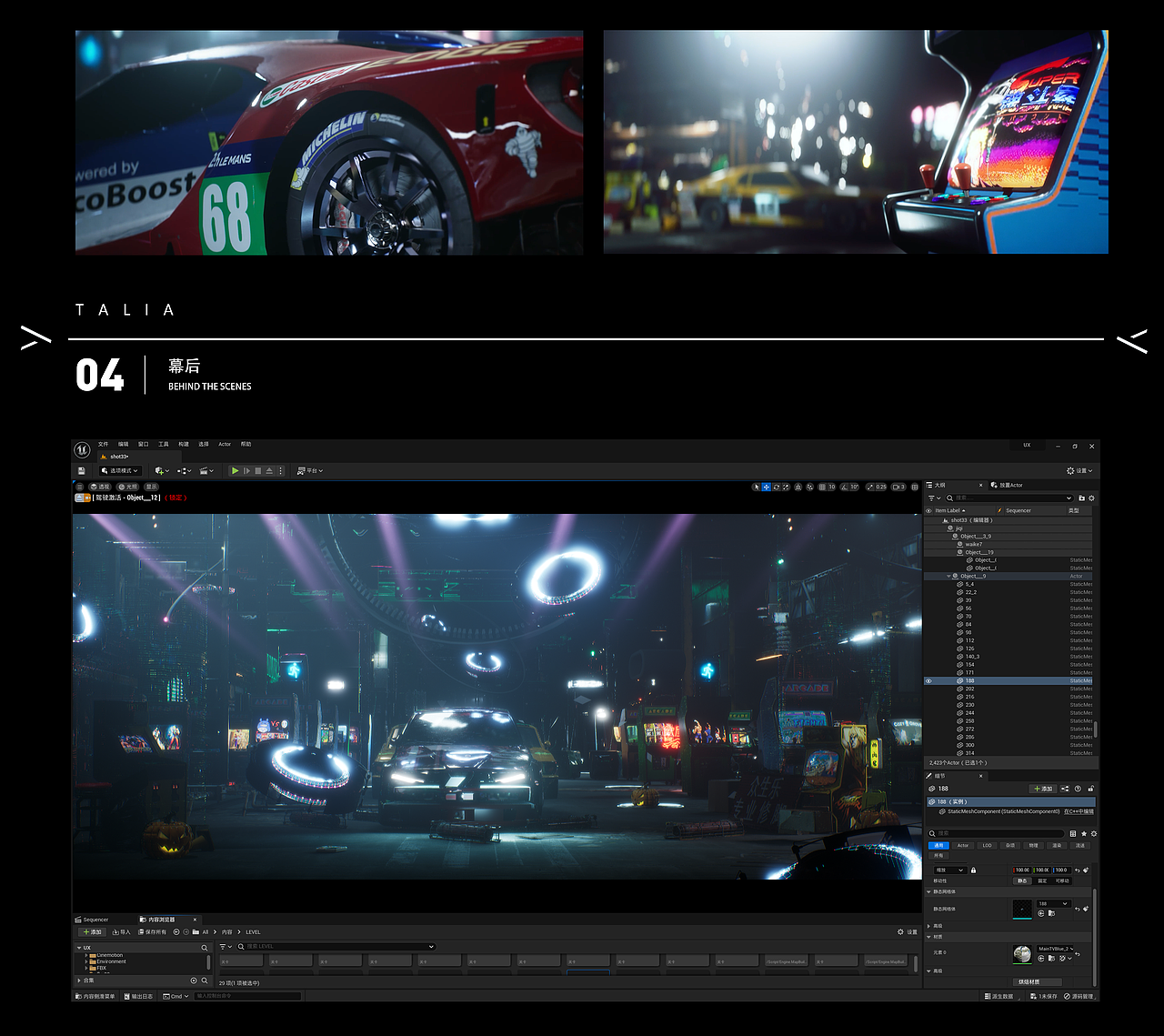This screenshot has width=1164, height=1036.
Task: Open the 文件 menu
Action: coord(103,444)
